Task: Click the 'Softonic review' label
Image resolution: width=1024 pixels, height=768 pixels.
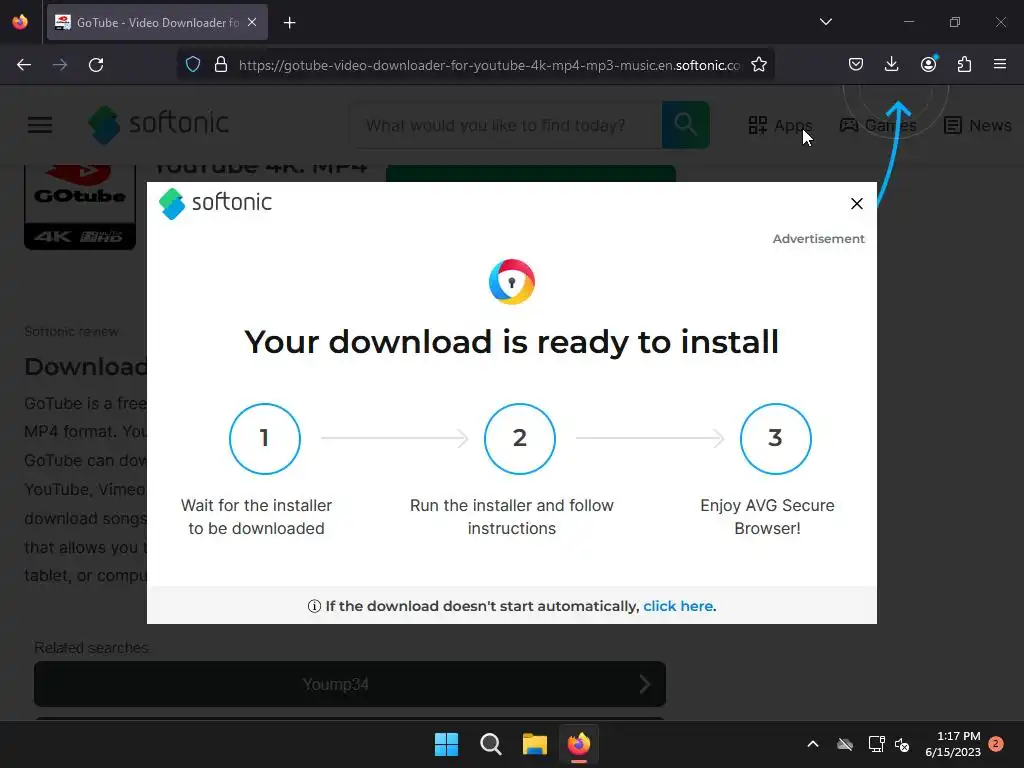Action: [71, 331]
